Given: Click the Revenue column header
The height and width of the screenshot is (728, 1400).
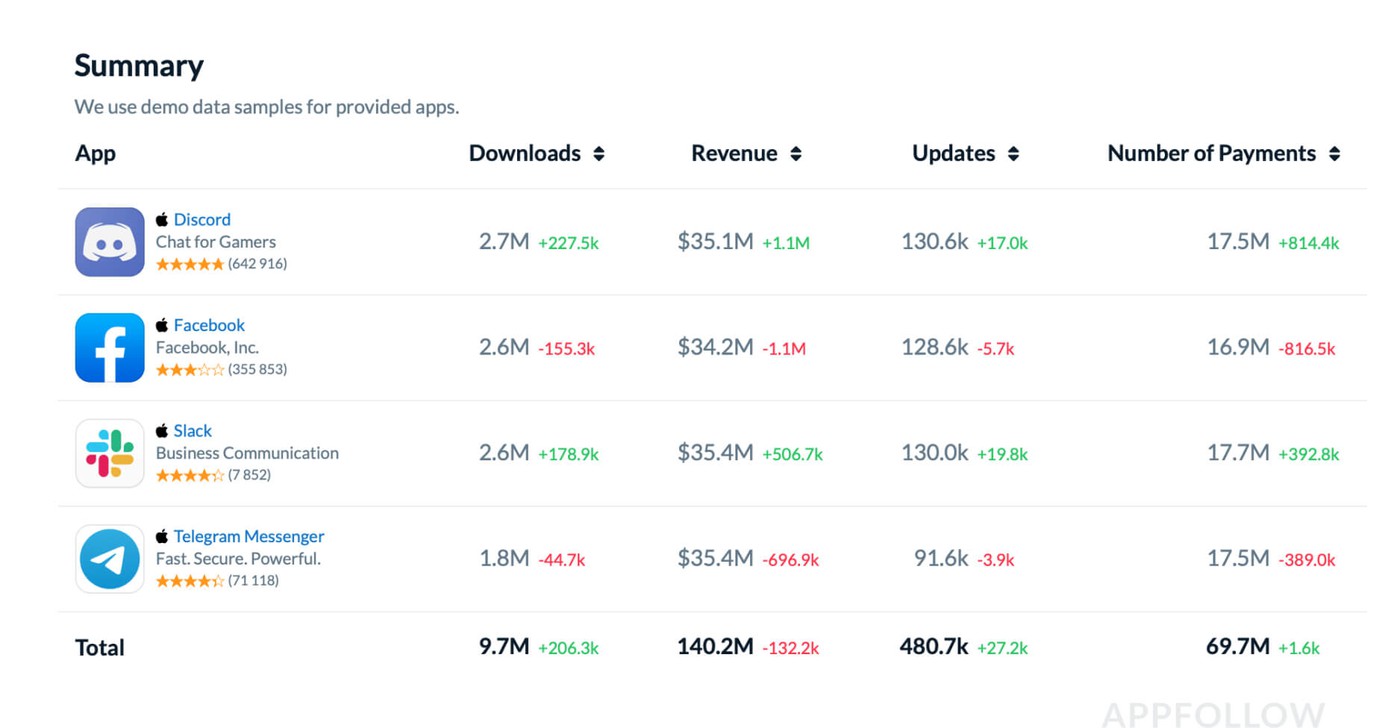Looking at the screenshot, I should click(x=734, y=153).
